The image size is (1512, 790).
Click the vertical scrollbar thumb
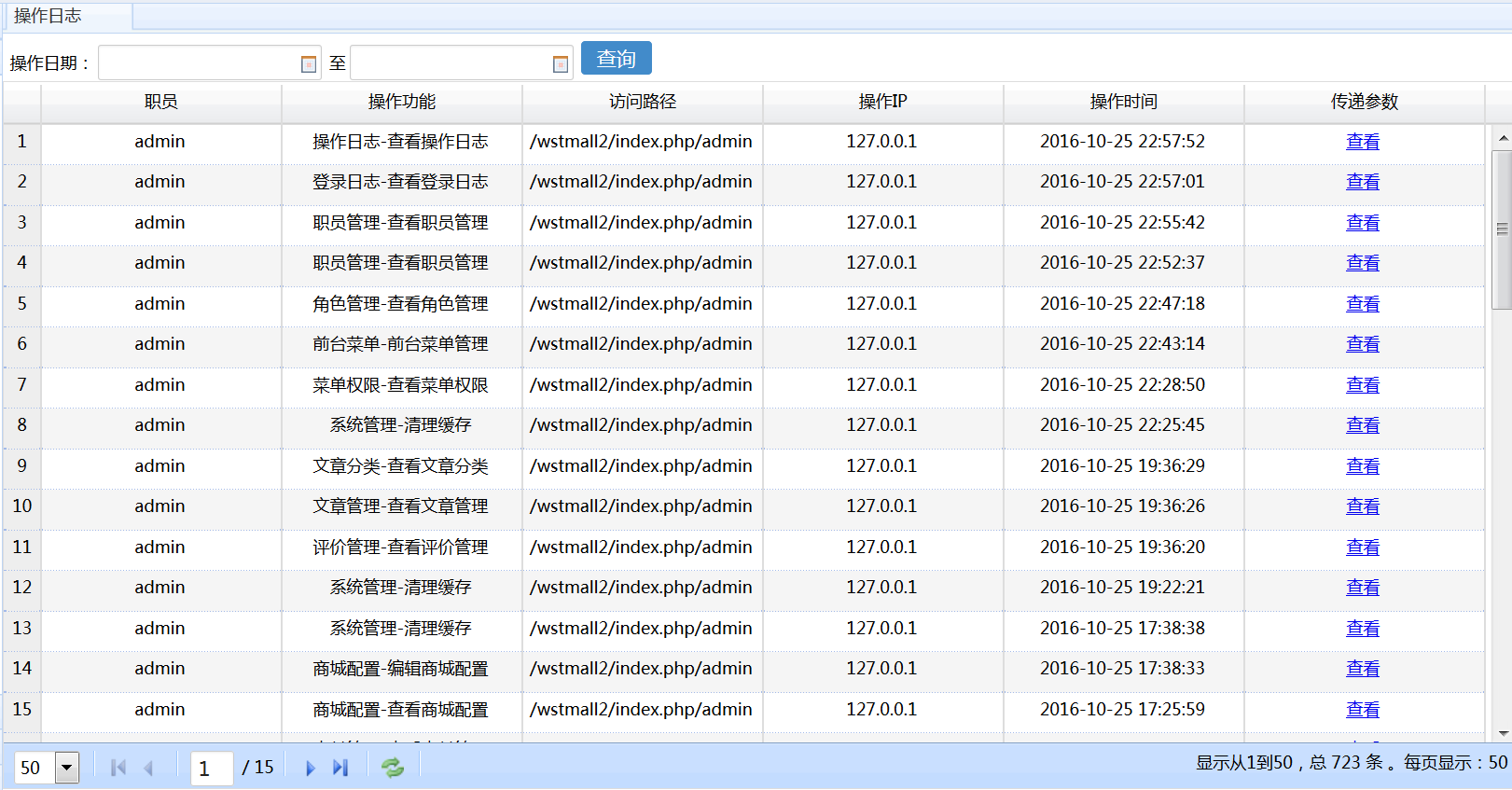(1502, 229)
